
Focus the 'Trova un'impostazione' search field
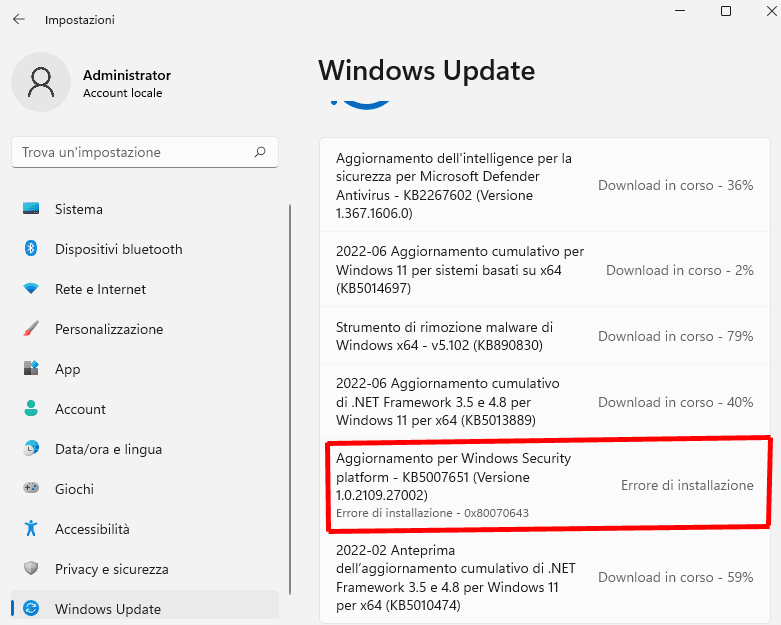pyautogui.click(x=145, y=152)
